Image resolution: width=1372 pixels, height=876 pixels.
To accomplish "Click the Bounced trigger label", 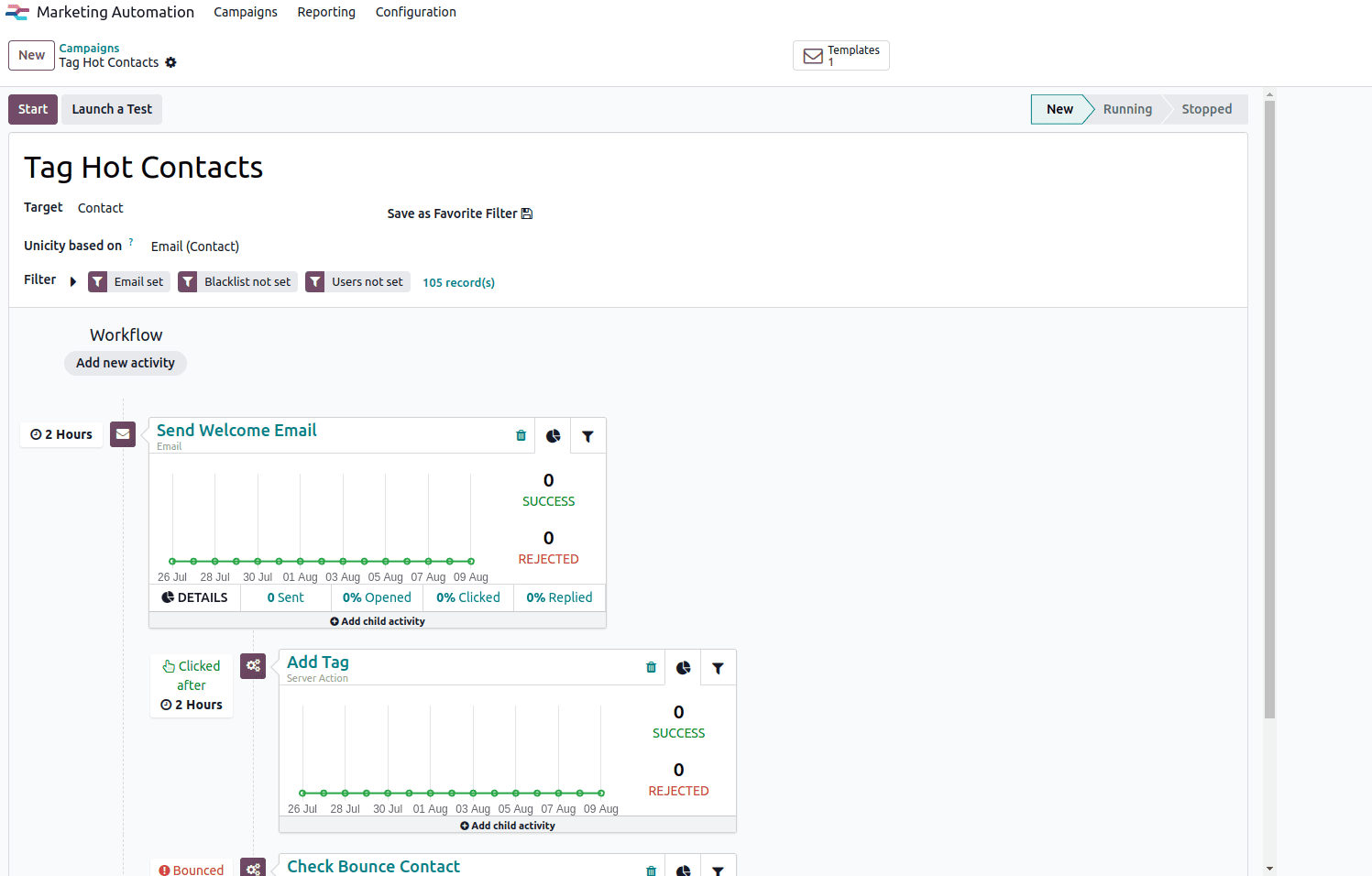I will [x=192, y=870].
